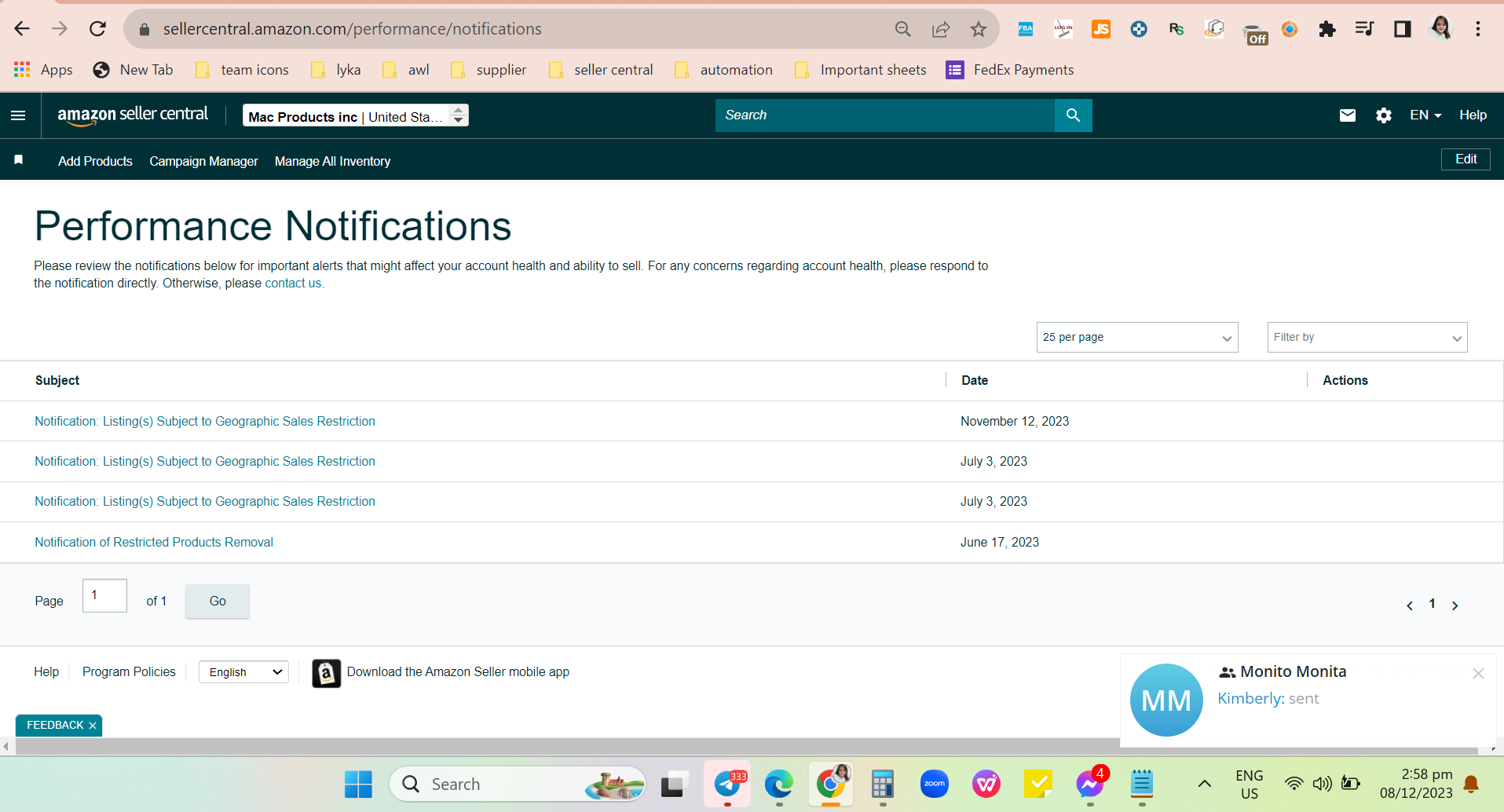Open the Monito Monita chat notification

click(x=1308, y=699)
